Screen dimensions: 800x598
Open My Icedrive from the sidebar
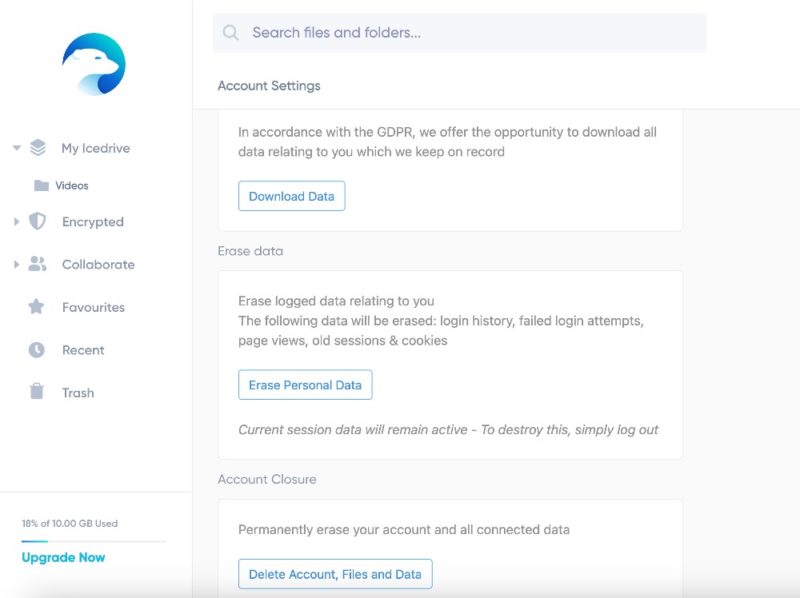click(91, 147)
